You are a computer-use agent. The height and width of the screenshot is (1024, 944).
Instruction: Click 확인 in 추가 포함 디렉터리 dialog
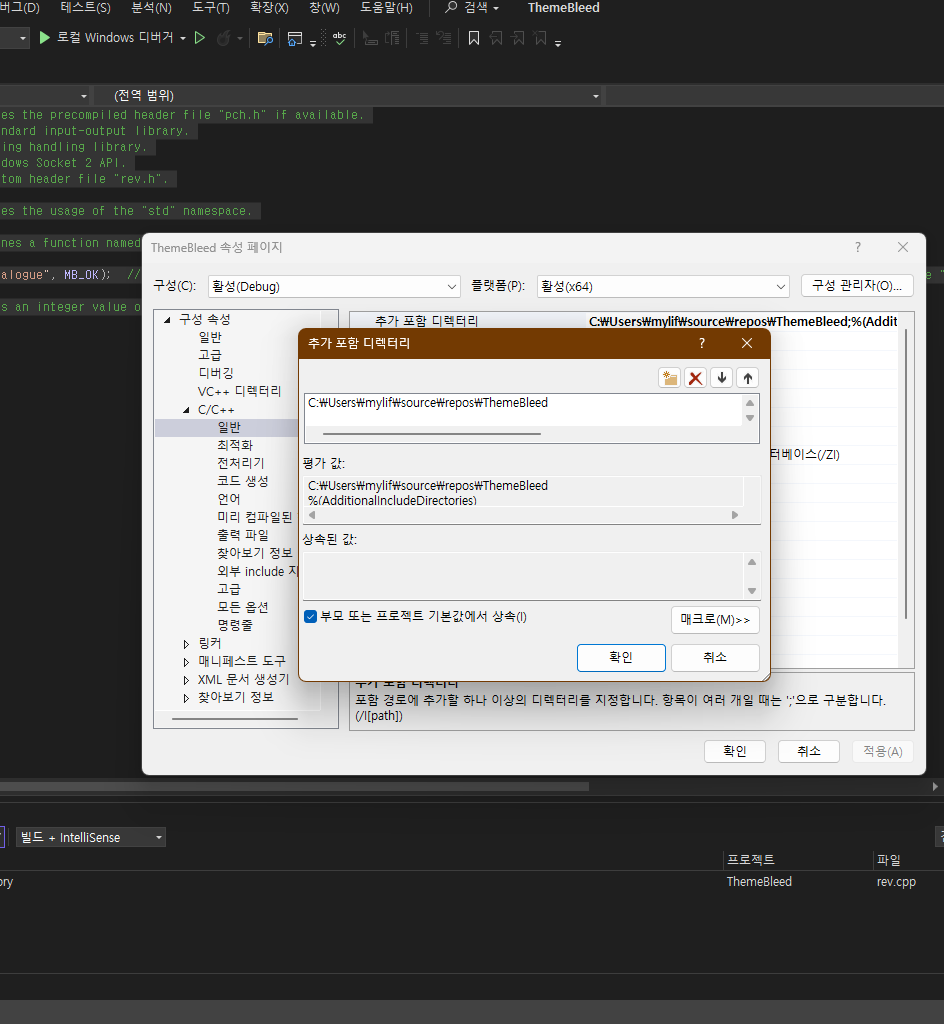coord(621,658)
